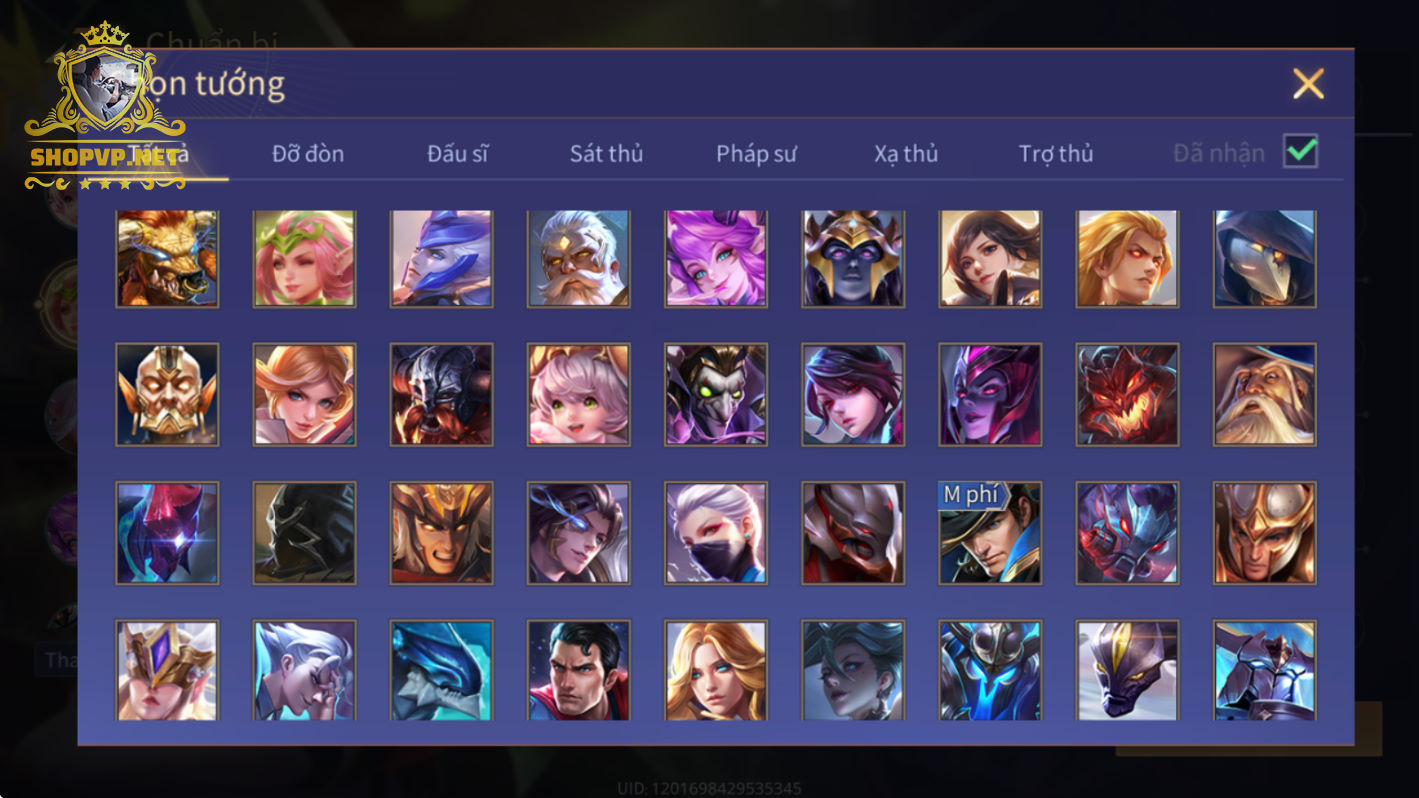Image resolution: width=1419 pixels, height=798 pixels.
Task: Select the white-bearded old wizard hero
Action: [1265, 395]
